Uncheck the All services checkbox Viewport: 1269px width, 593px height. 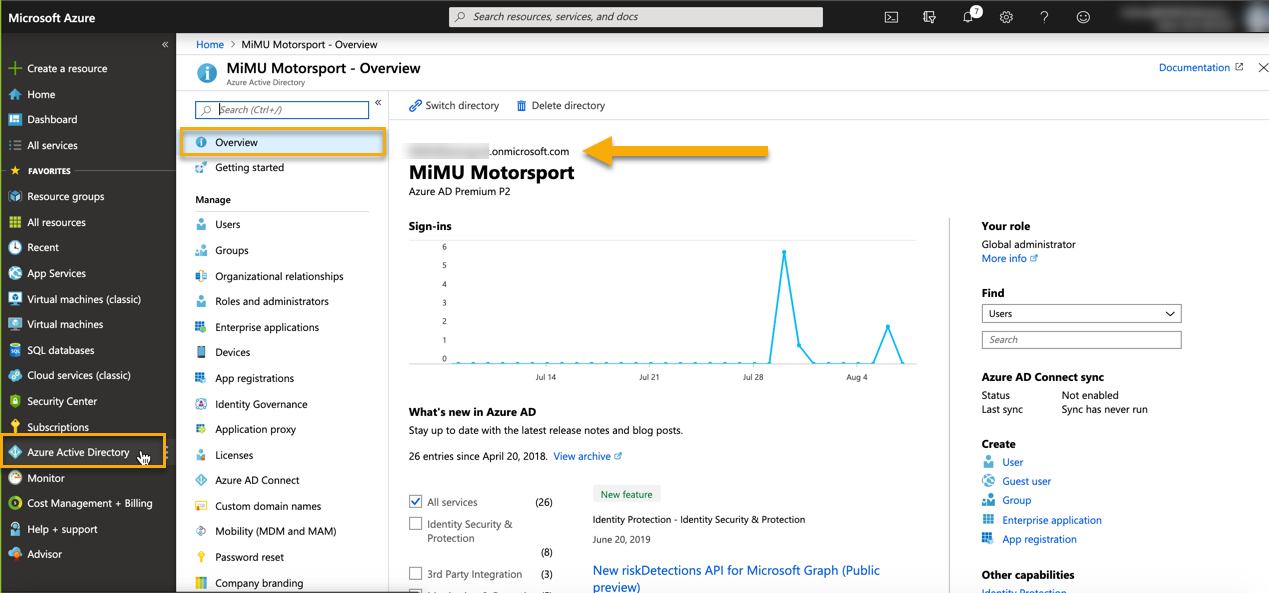tap(416, 502)
